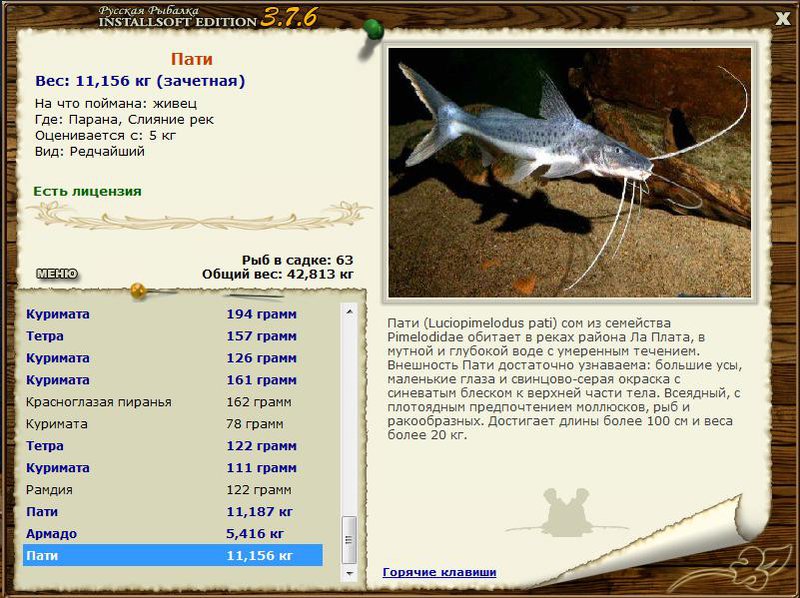Click the fish list scrollbar thumb
The width and height of the screenshot is (800, 598).
coord(349,539)
